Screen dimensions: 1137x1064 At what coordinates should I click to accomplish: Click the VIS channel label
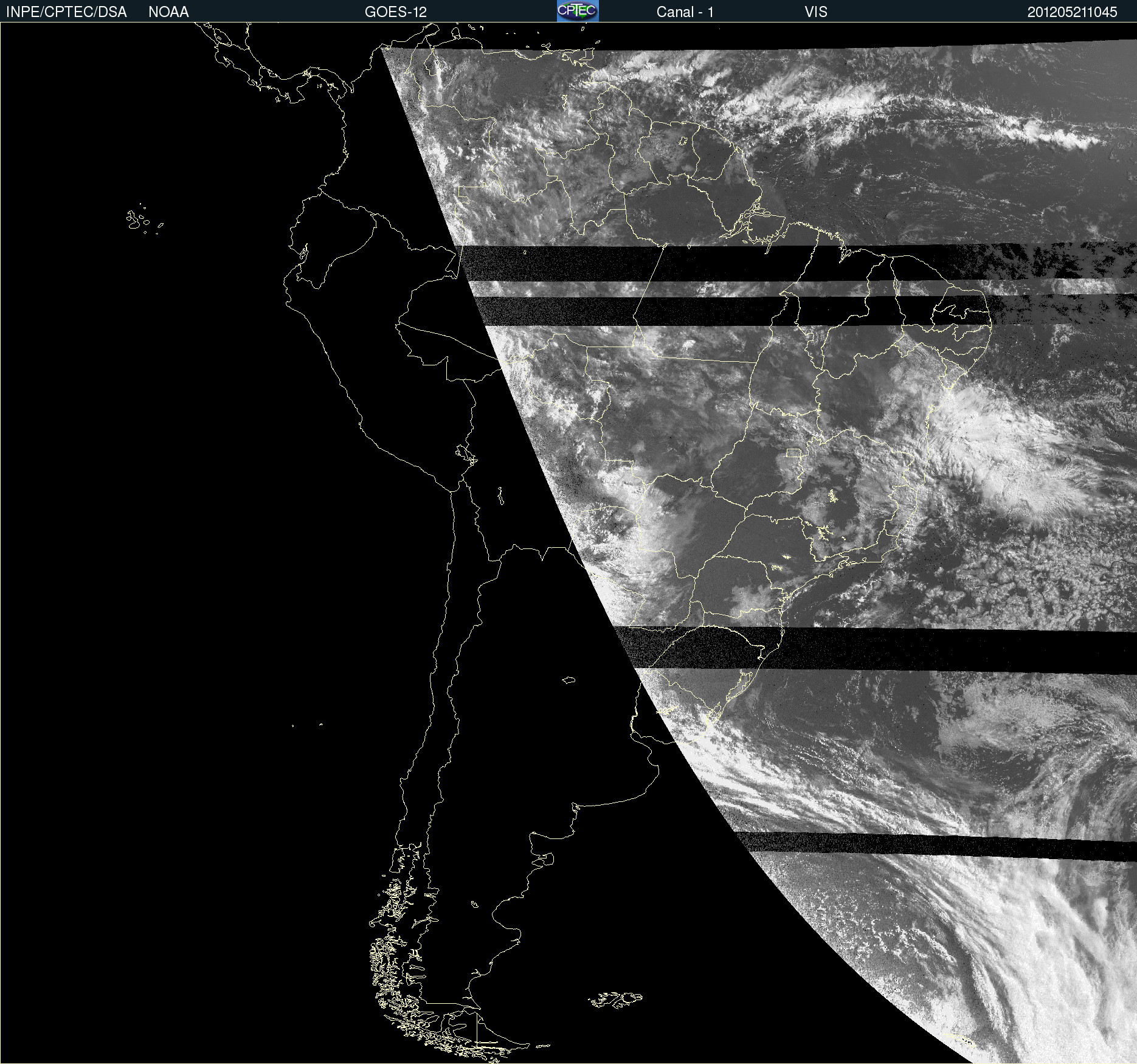816,12
